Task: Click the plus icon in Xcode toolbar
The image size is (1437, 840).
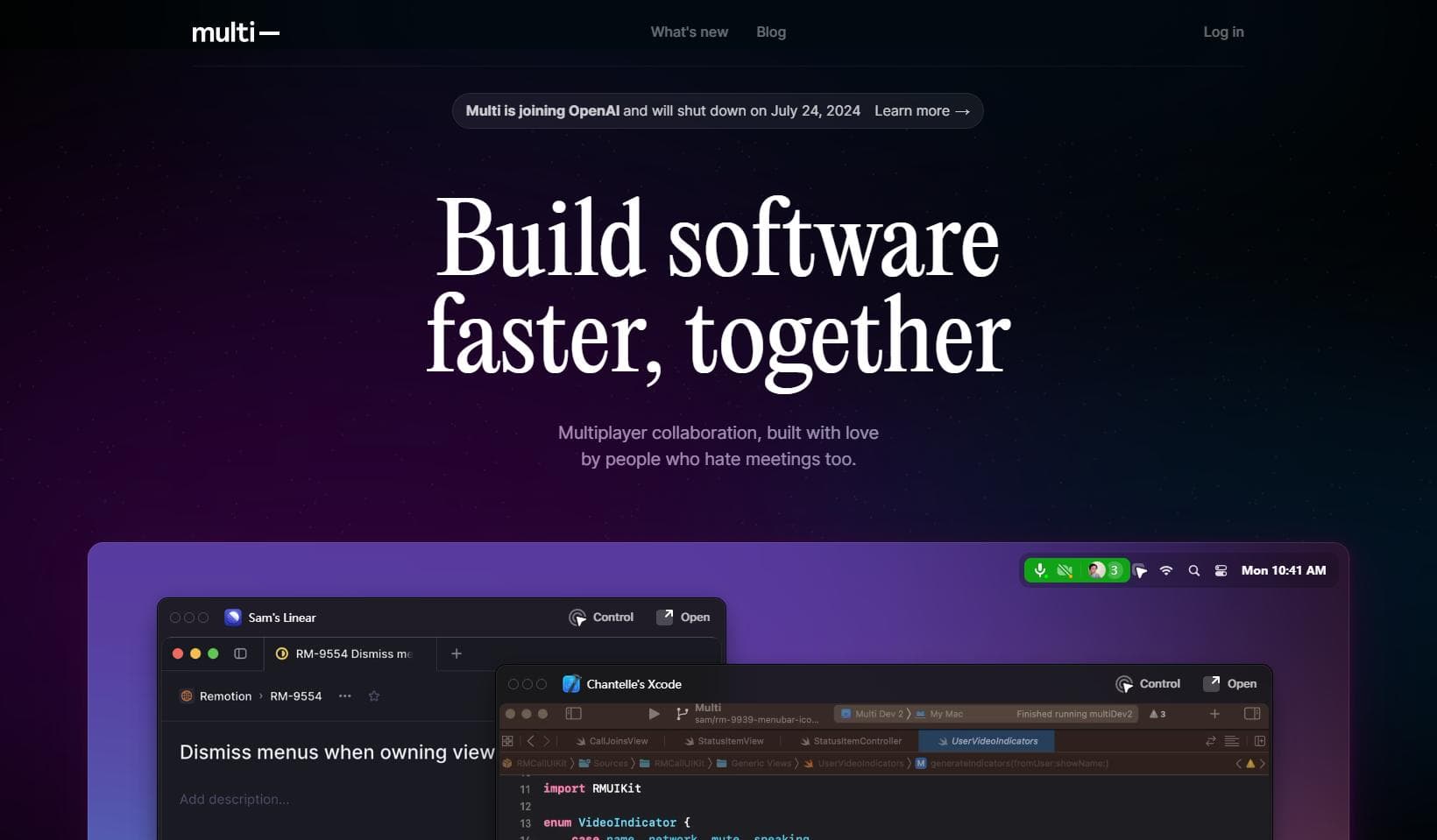Action: pos(1214,714)
